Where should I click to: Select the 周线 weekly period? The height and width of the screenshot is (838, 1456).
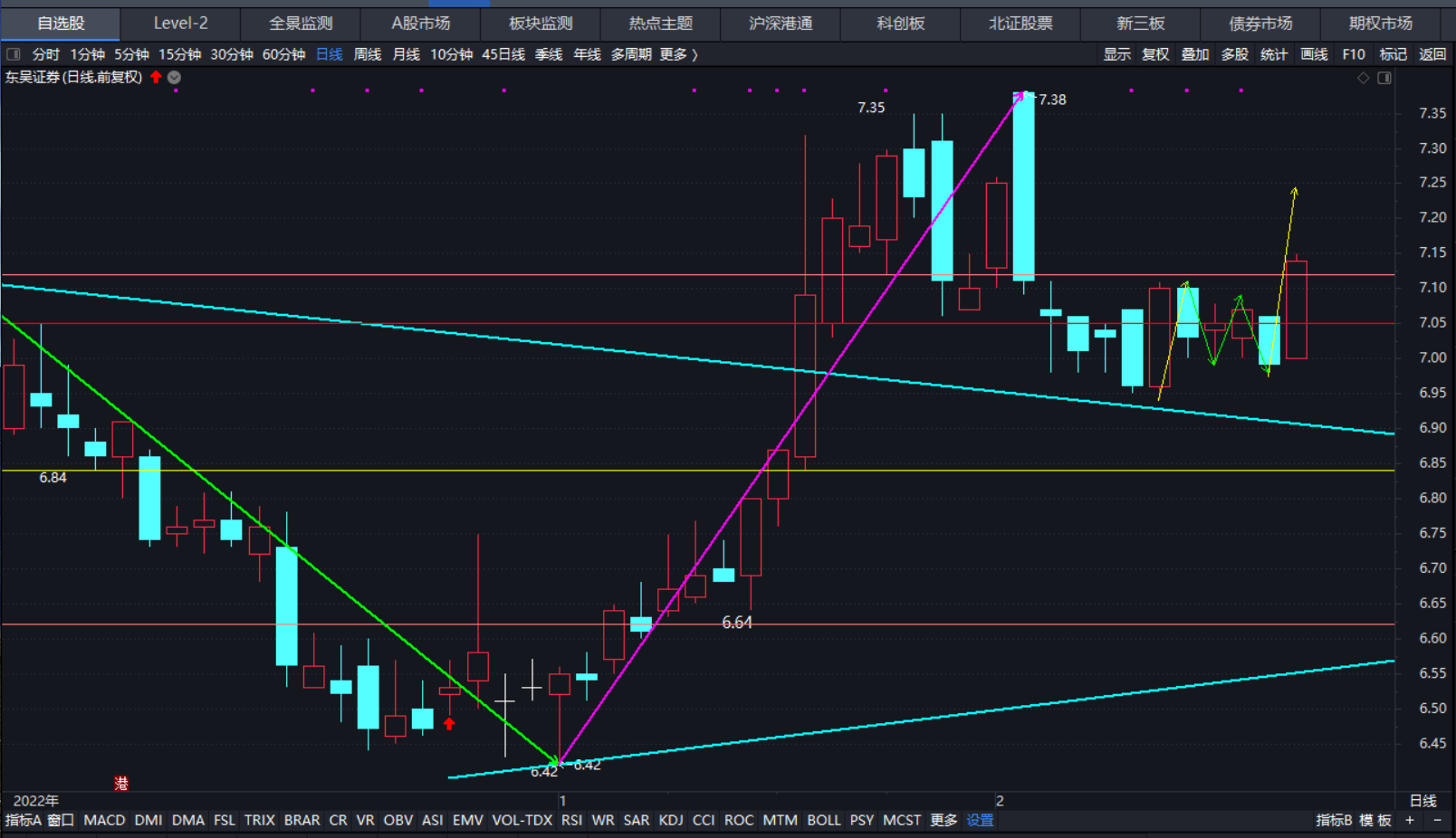[367, 54]
